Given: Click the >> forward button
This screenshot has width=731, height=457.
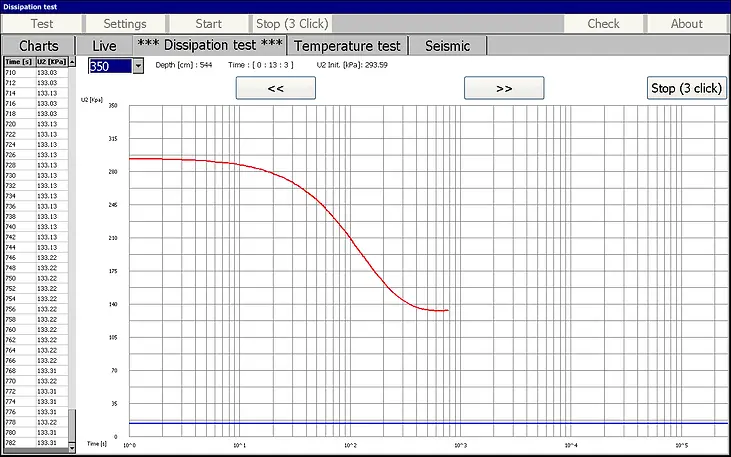Looking at the screenshot, I should tap(504, 88).
